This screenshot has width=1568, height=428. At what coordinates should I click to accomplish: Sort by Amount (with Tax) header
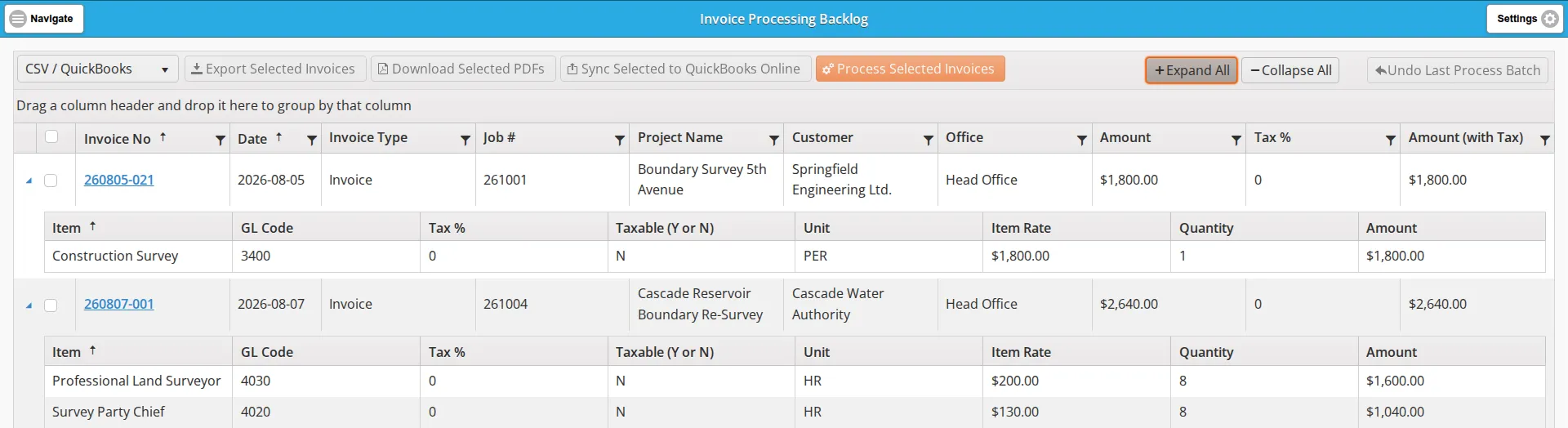pos(1466,137)
